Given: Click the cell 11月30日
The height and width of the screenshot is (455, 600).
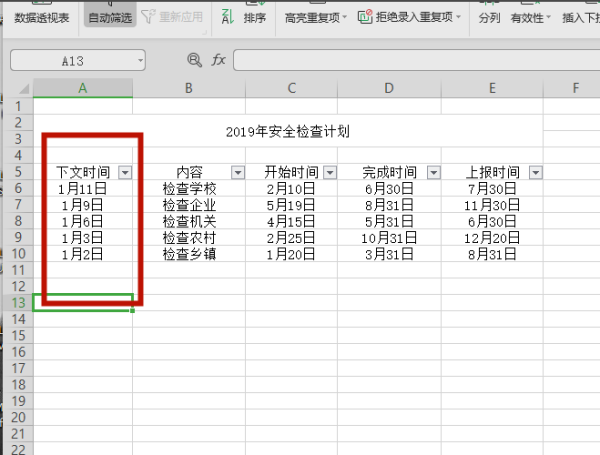Looking at the screenshot, I should pos(492,205).
